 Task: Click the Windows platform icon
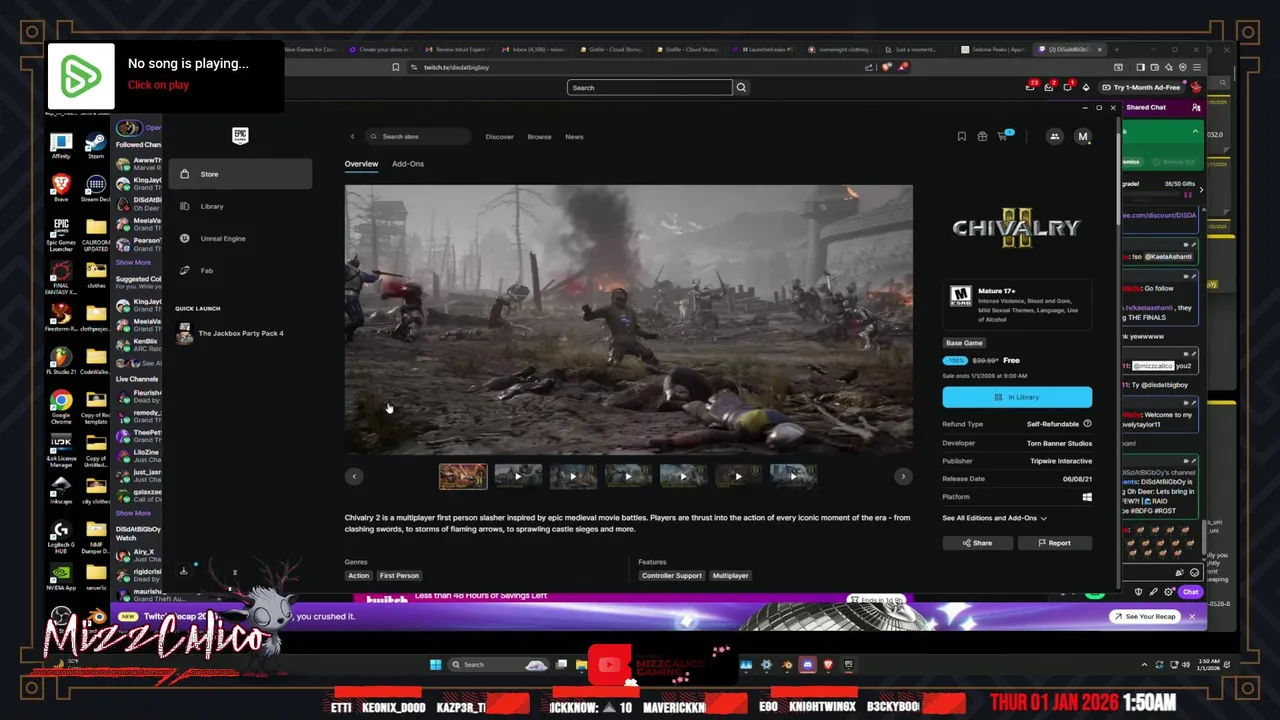(1087, 497)
